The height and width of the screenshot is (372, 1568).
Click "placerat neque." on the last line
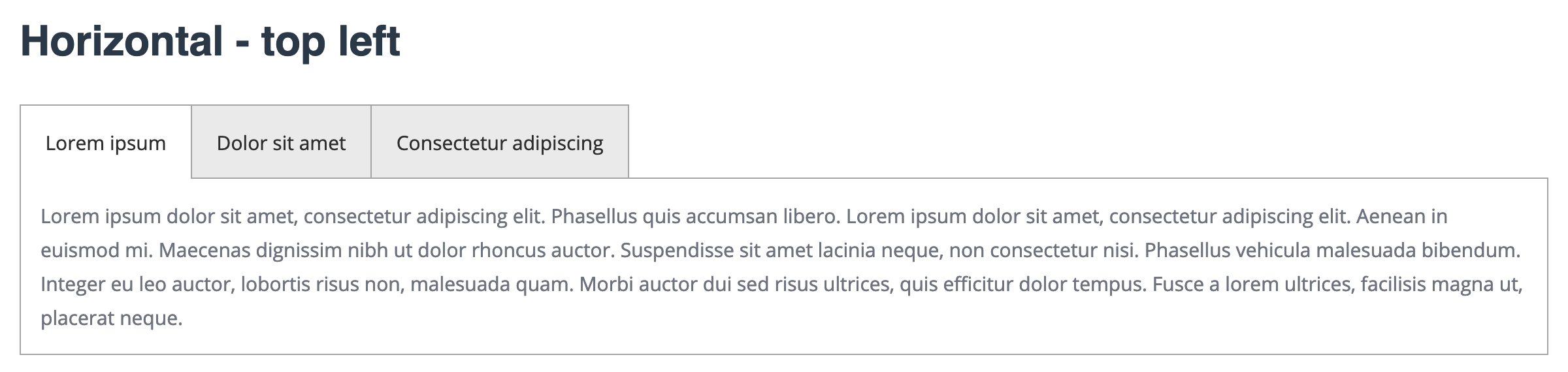point(111,318)
